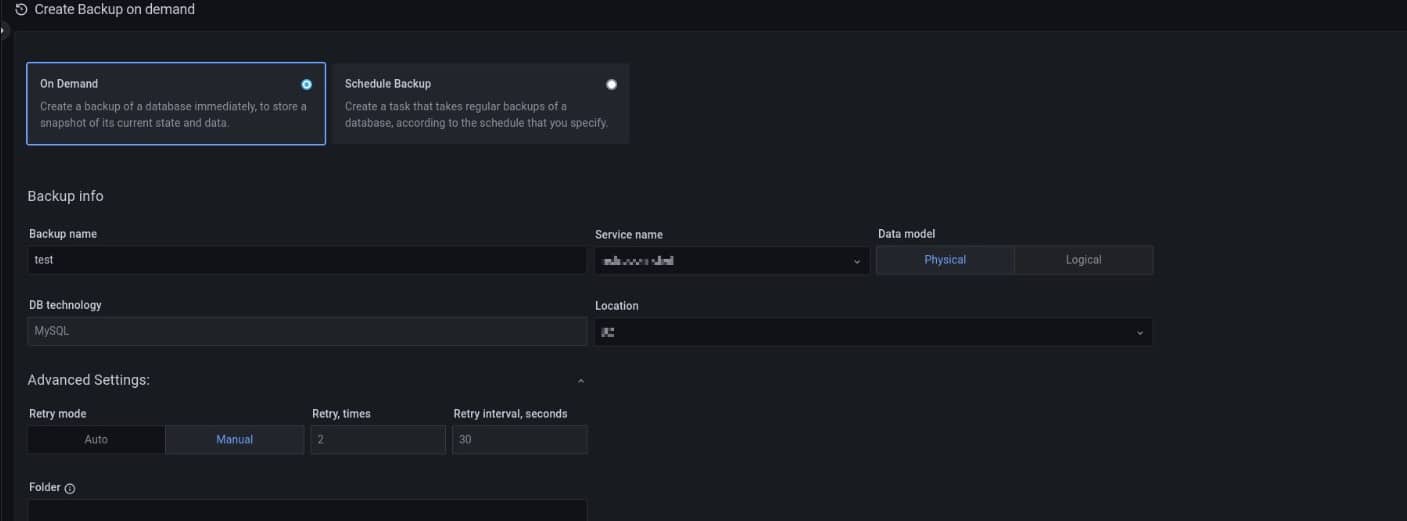Collapse the Advanced Settings section

[581, 381]
